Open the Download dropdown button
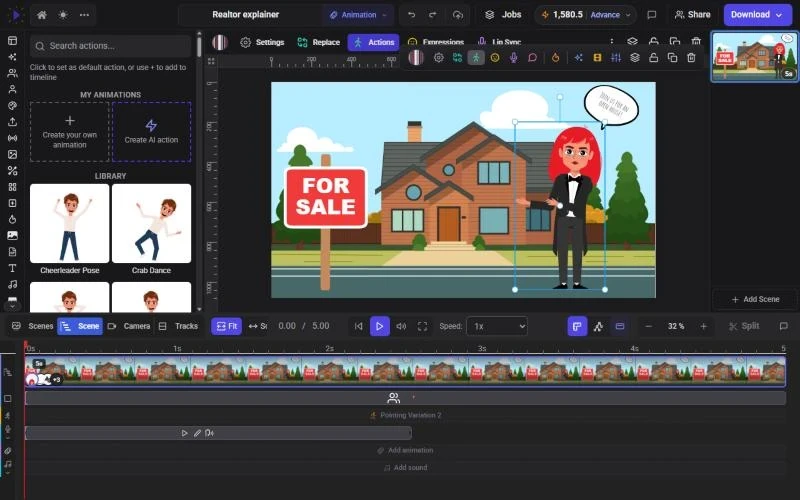The image size is (800, 500). (757, 15)
